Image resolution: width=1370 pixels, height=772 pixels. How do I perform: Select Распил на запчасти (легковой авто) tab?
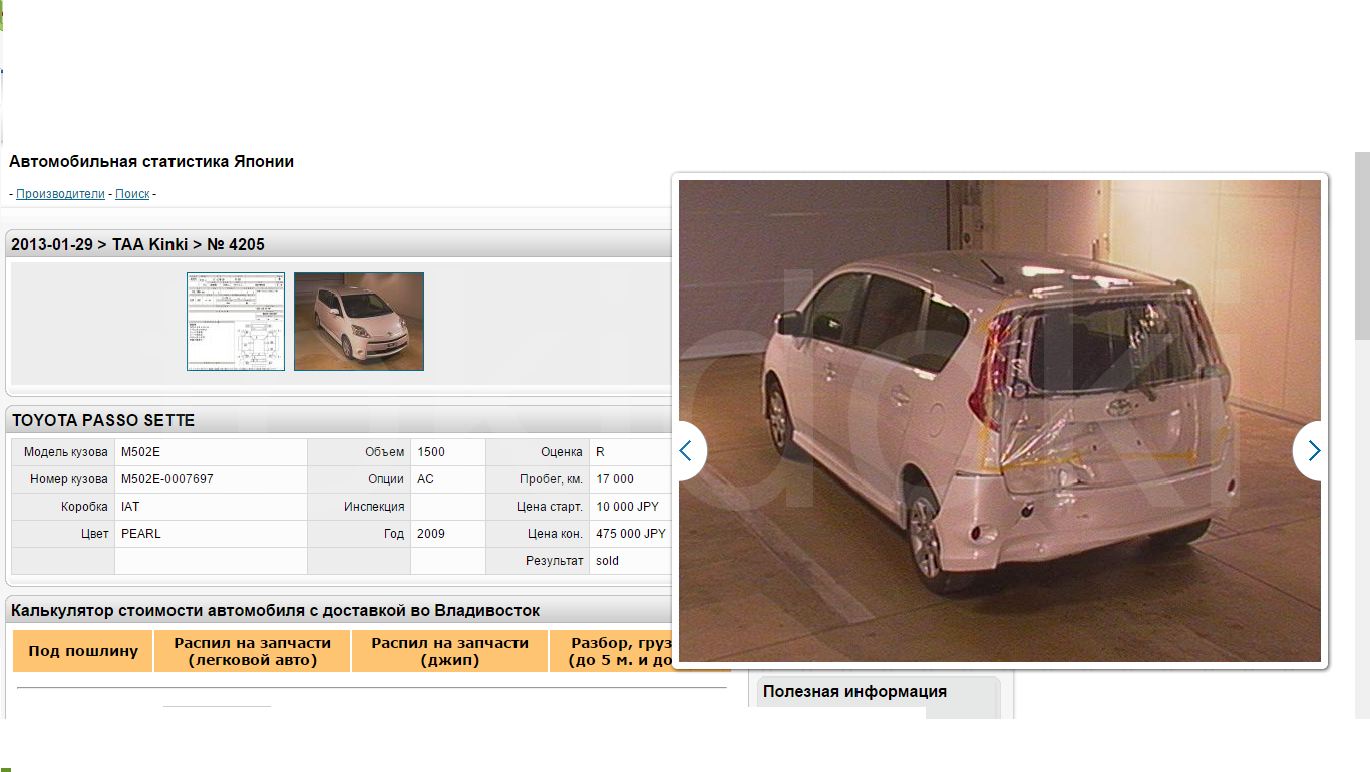click(x=252, y=651)
